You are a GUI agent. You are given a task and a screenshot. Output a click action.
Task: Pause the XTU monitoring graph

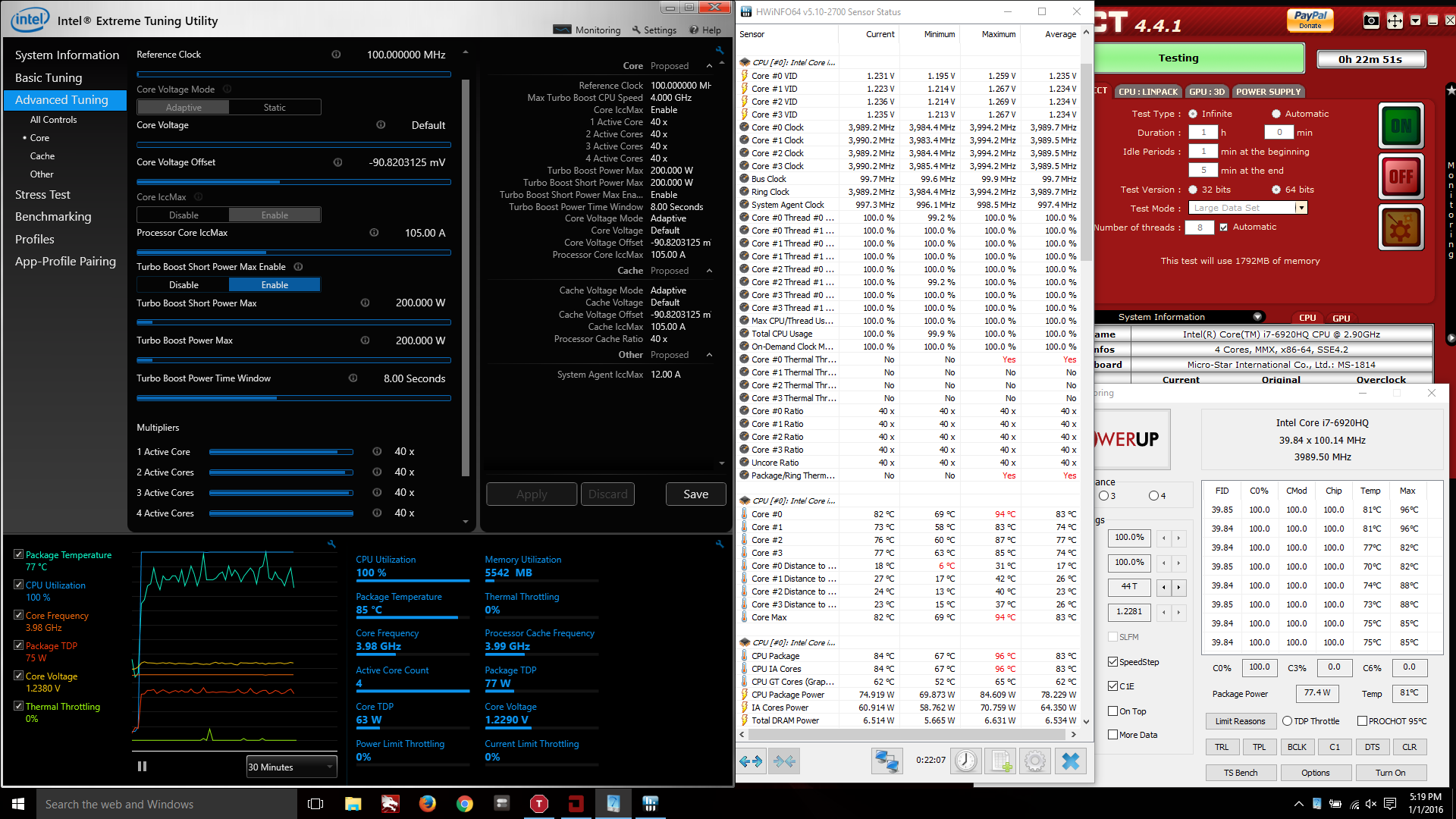point(142,767)
